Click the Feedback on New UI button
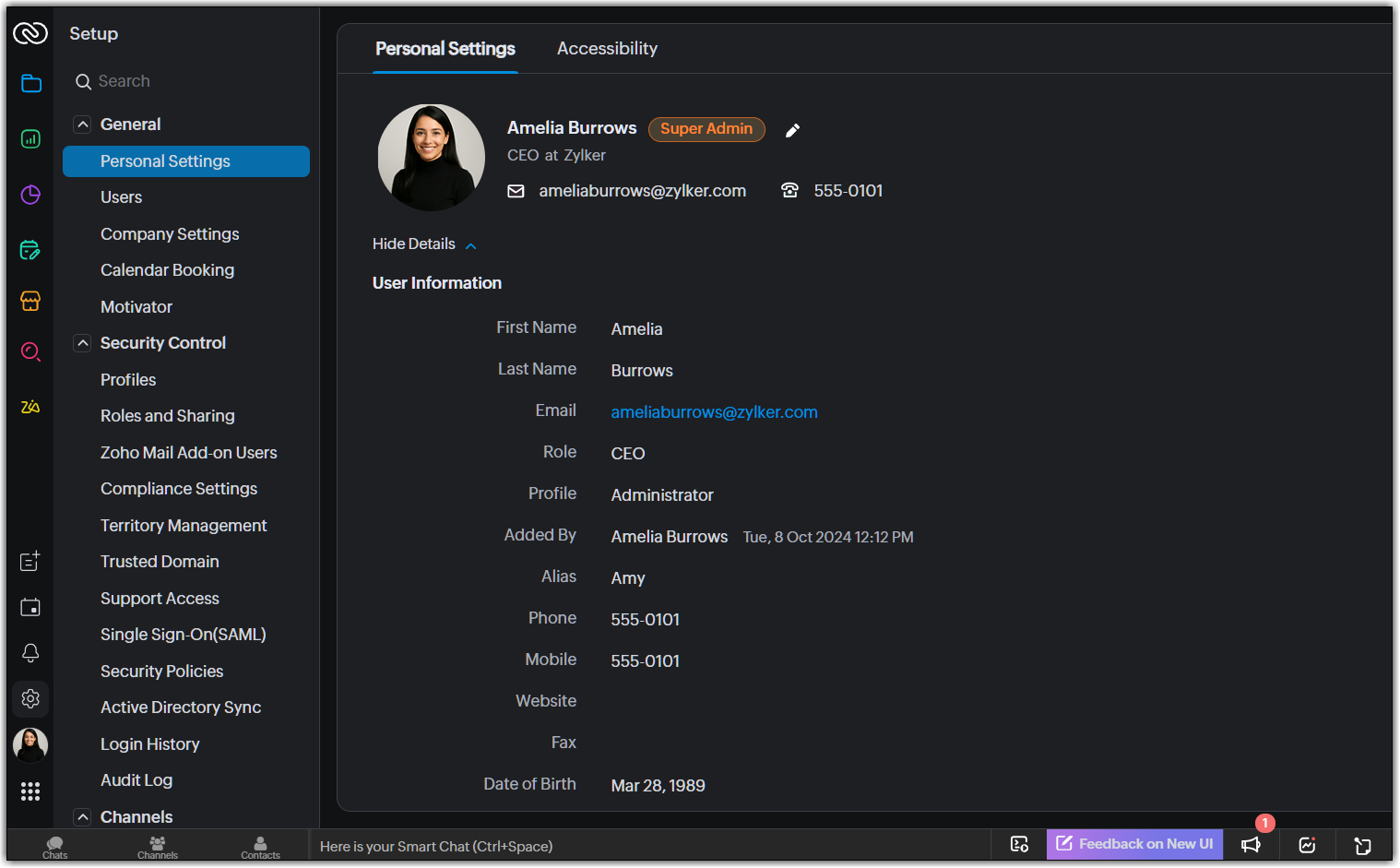Image resolution: width=1400 pixels, height=868 pixels. (1134, 844)
